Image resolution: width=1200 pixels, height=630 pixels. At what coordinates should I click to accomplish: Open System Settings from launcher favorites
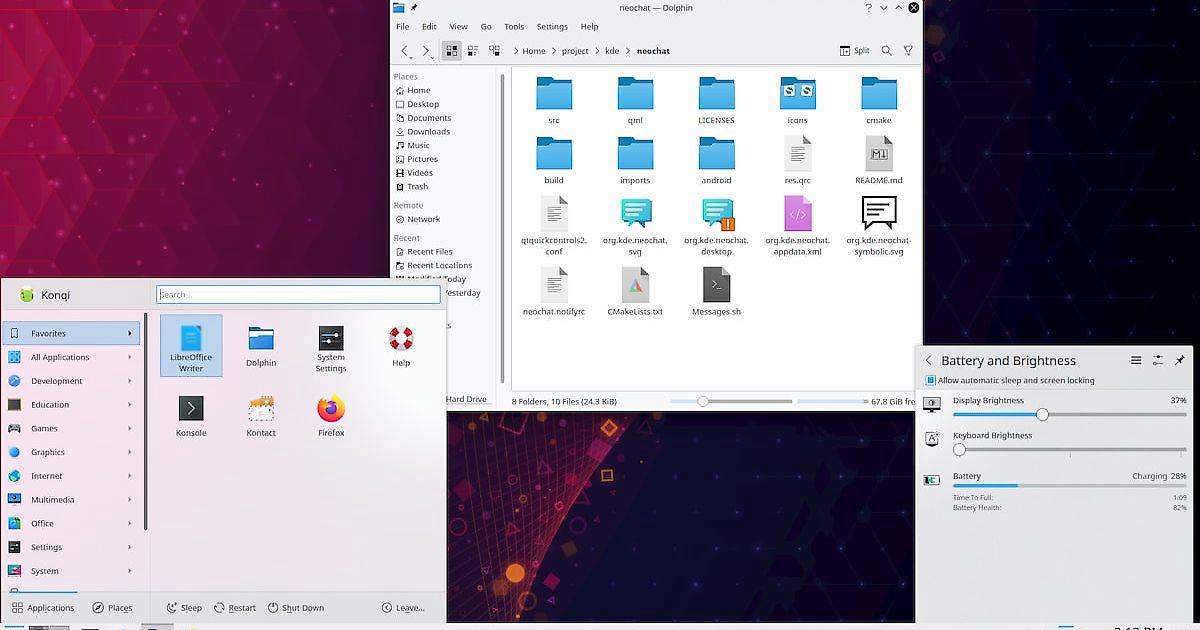pos(331,348)
